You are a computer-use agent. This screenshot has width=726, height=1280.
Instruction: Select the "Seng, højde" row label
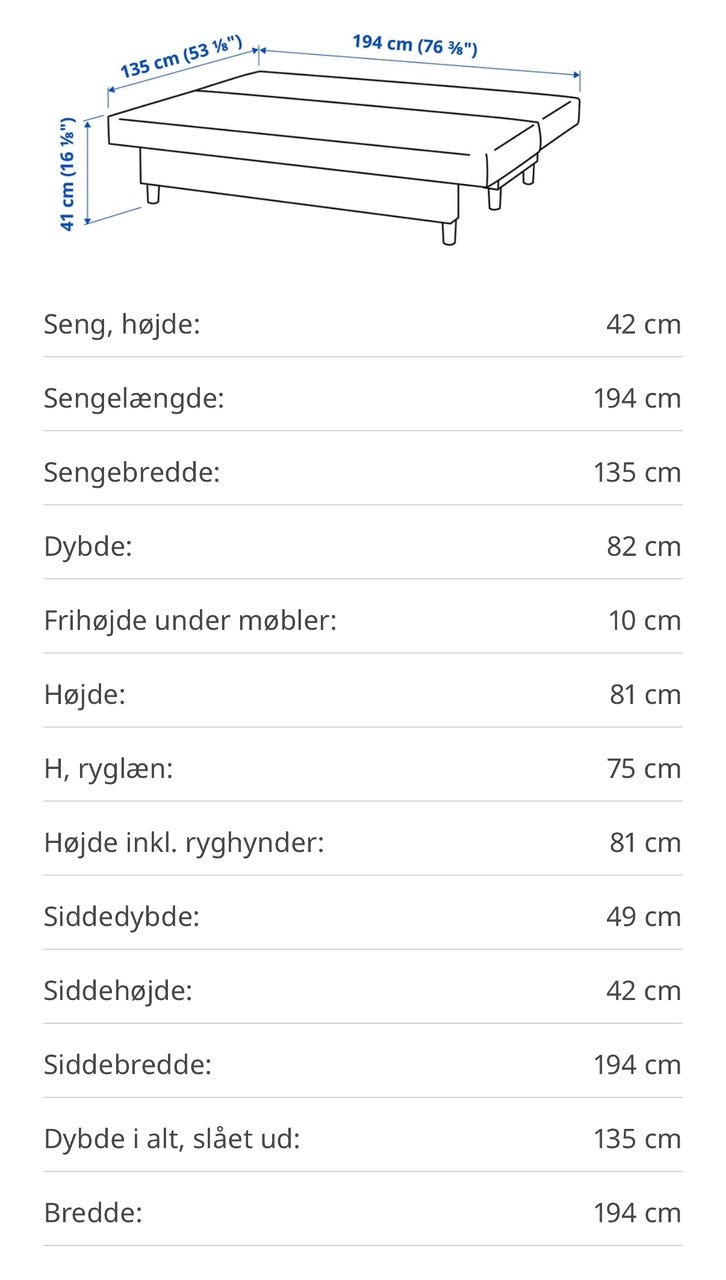[122, 324]
